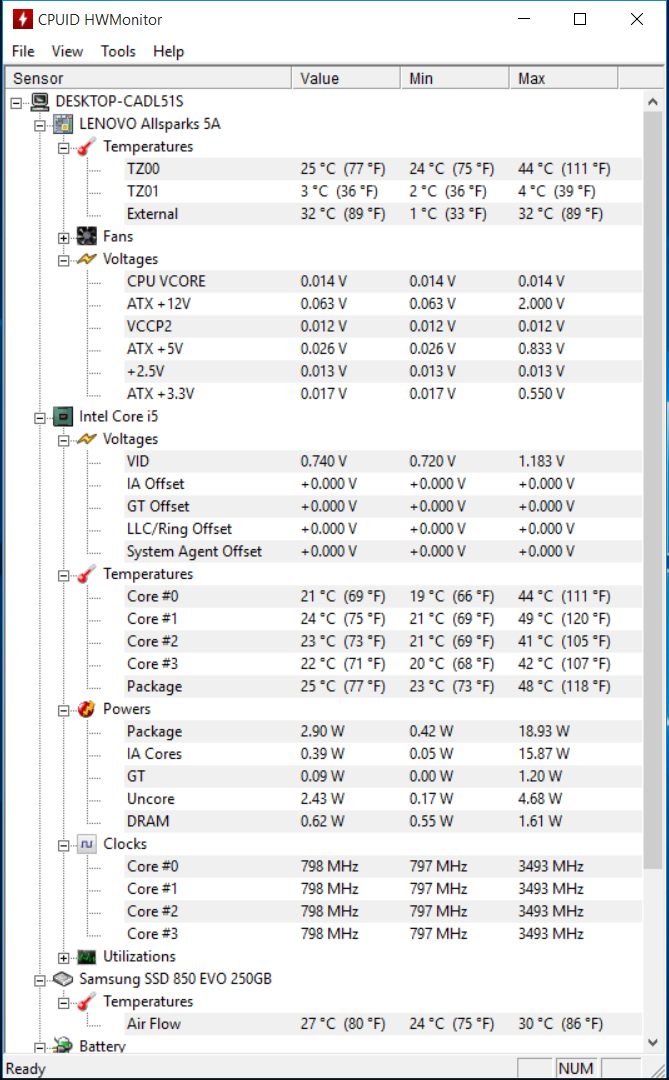Open the Tools menu
The image size is (669, 1080).
[118, 52]
